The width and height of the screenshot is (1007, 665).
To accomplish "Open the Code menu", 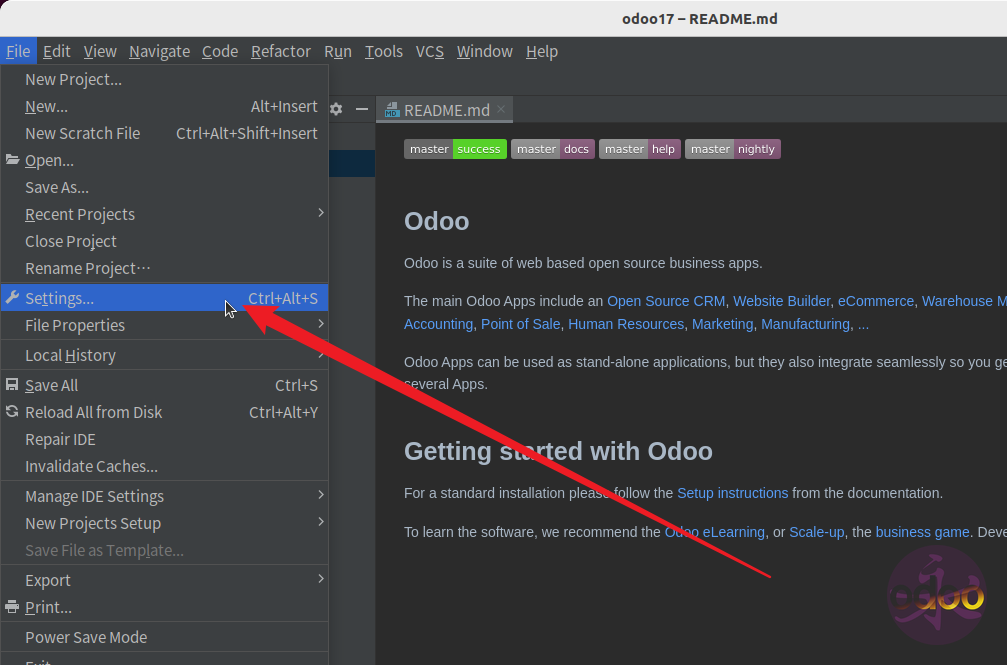I will coord(220,51).
